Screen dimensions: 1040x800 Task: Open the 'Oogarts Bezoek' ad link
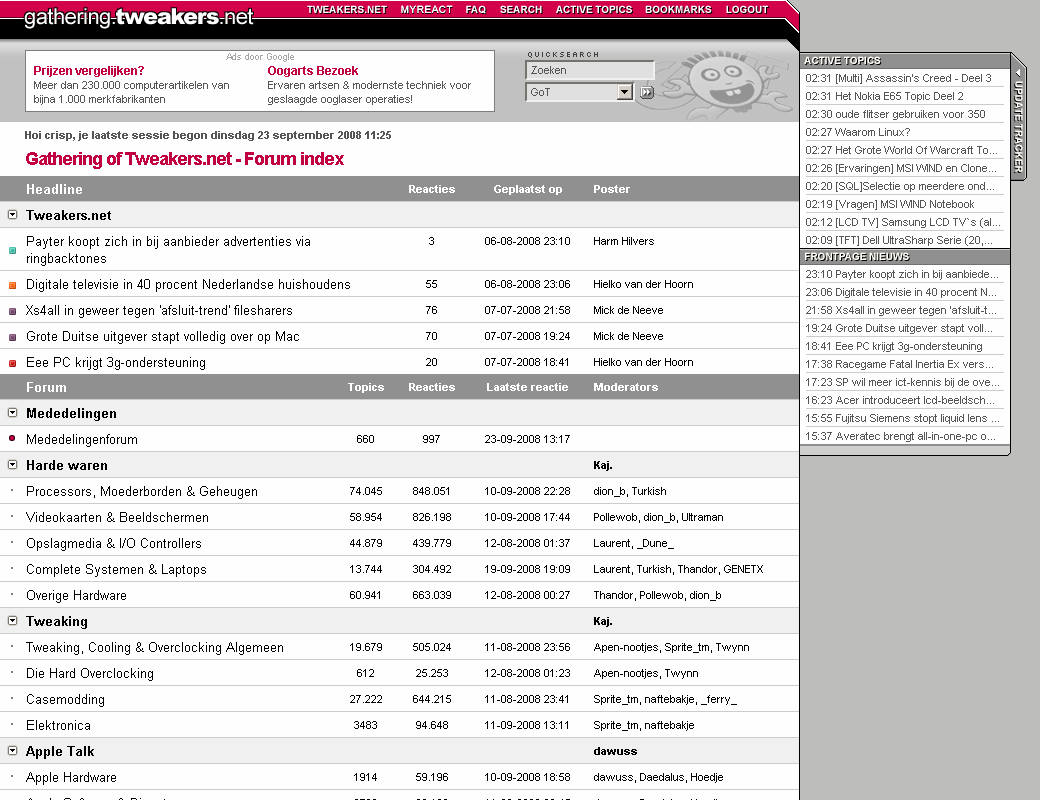(x=312, y=71)
